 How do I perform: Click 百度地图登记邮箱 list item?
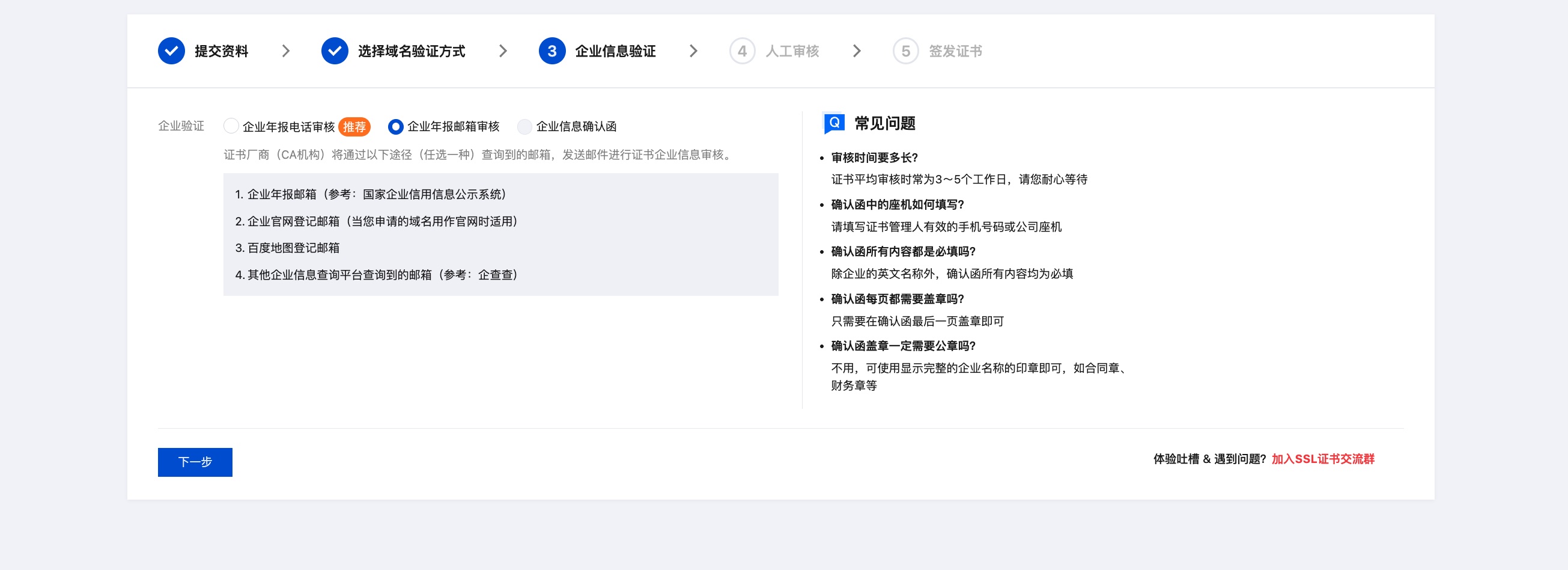[x=287, y=248]
